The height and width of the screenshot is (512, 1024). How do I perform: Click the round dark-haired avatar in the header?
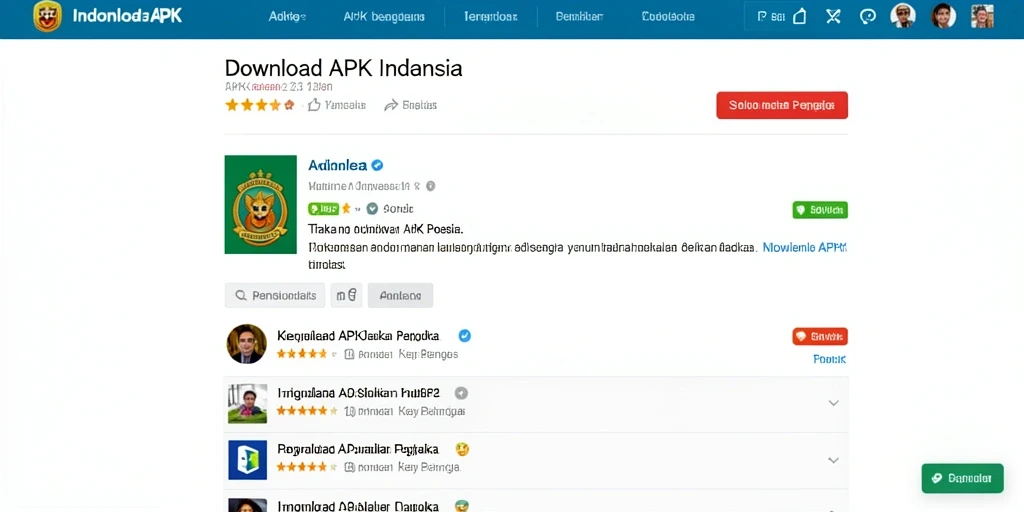[x=943, y=16]
